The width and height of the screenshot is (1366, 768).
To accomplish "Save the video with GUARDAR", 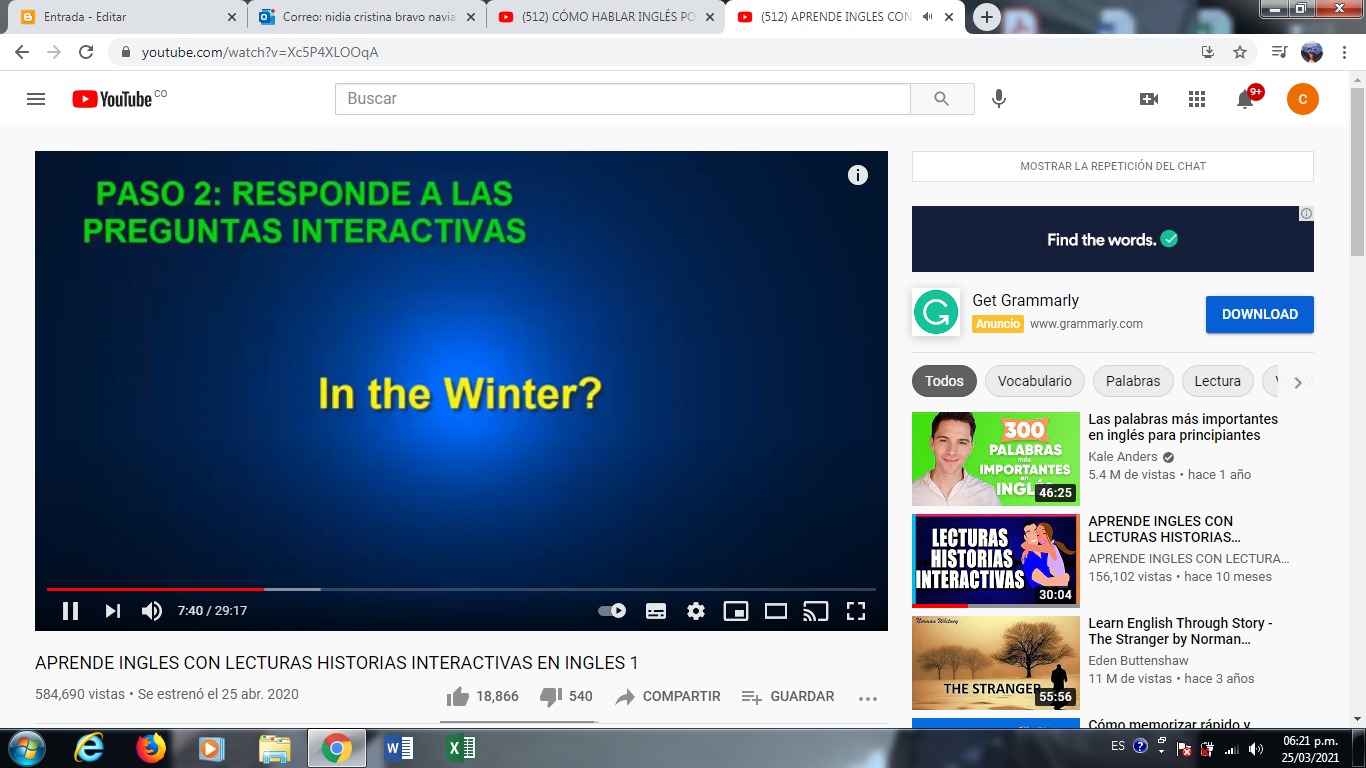I will click(x=788, y=696).
